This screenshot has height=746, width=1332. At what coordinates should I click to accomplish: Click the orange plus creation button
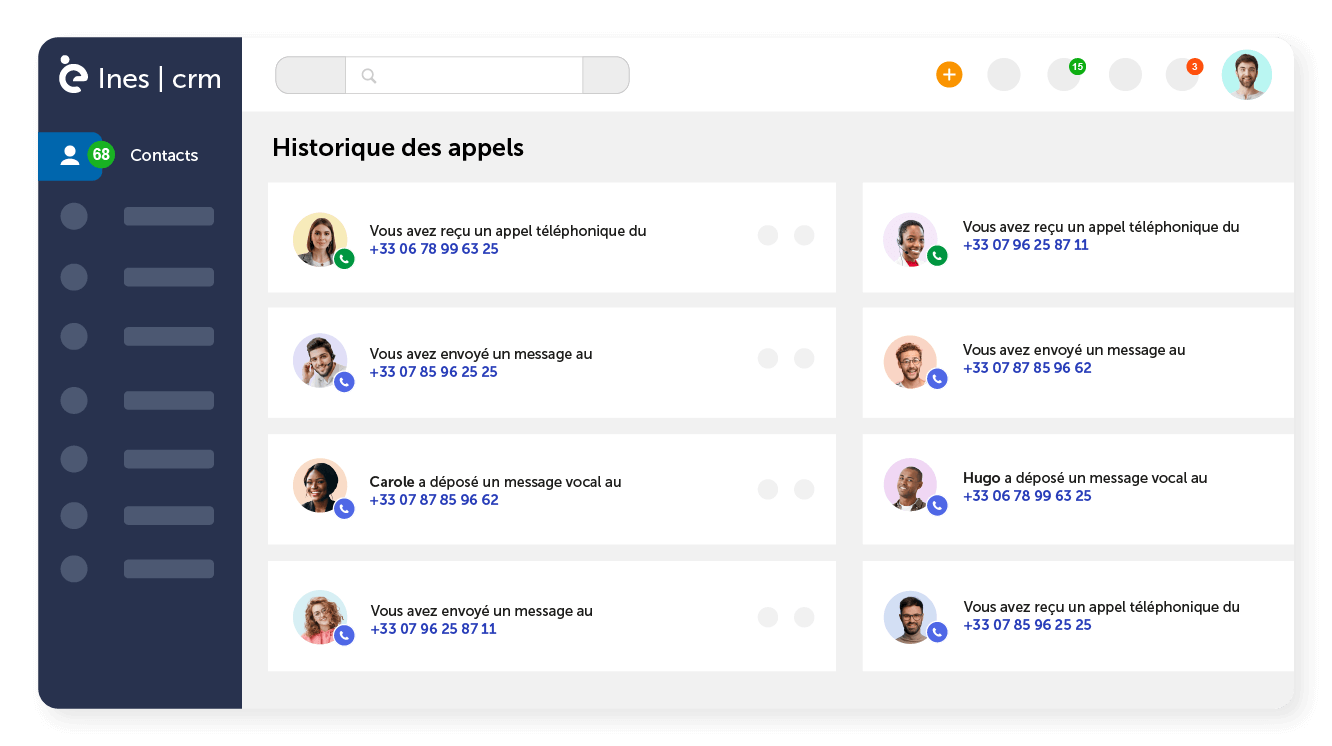(948, 74)
